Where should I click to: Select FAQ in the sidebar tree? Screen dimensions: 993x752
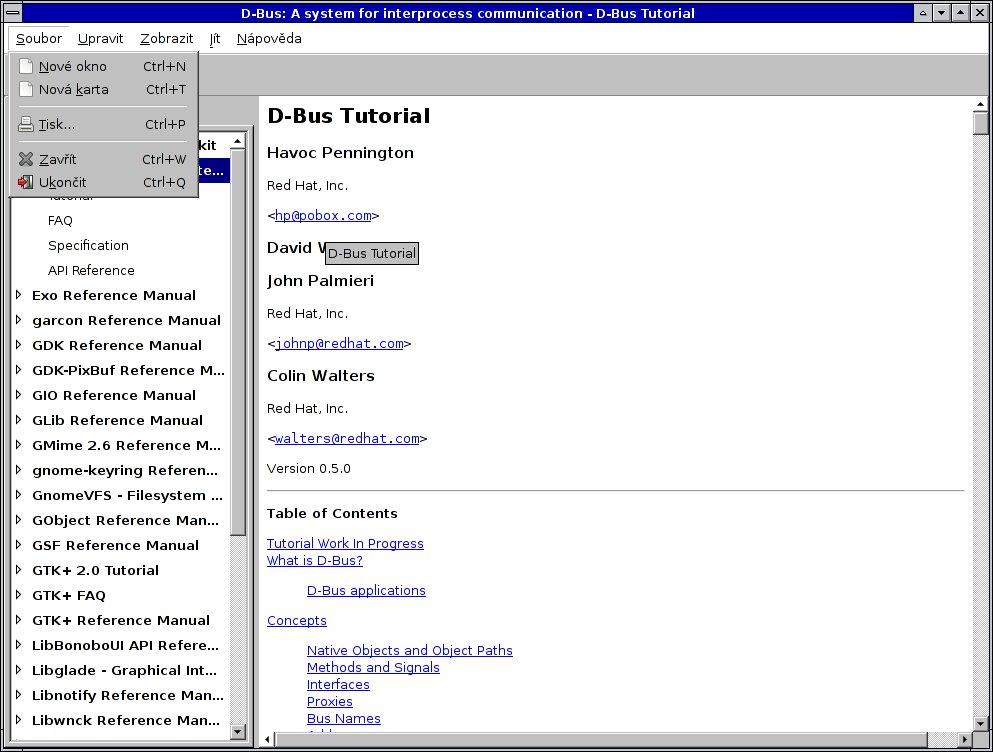coord(60,220)
